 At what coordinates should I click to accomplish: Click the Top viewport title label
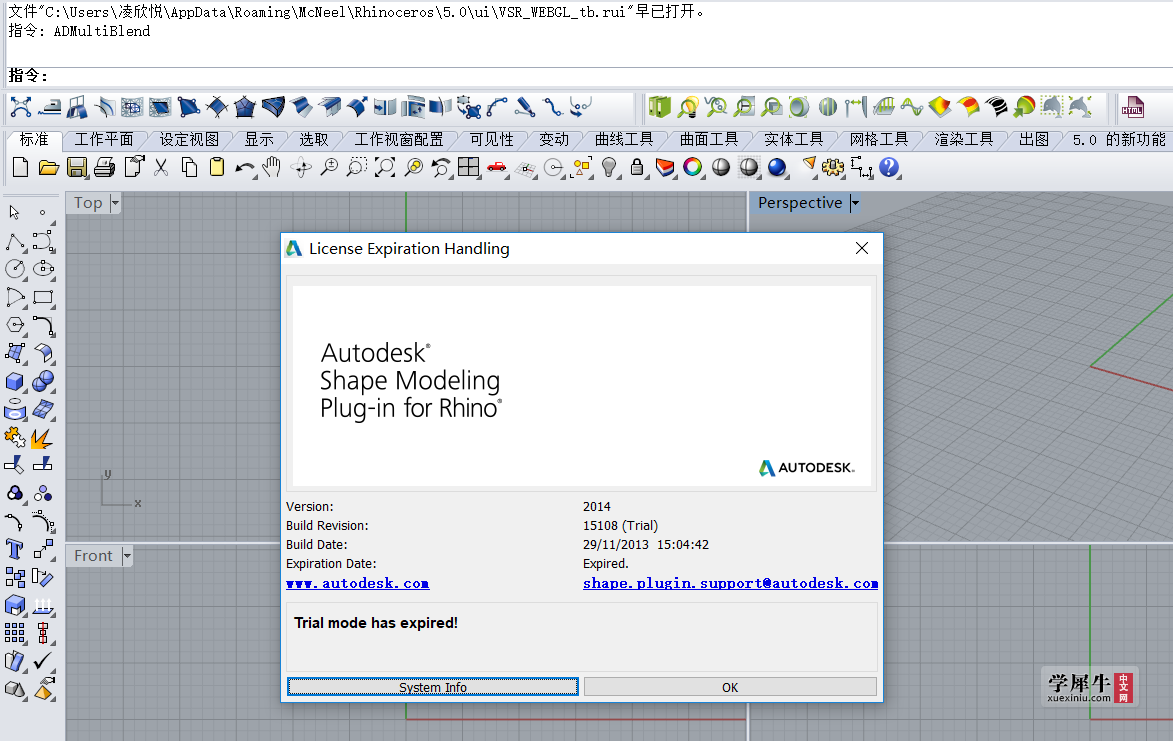click(88, 203)
